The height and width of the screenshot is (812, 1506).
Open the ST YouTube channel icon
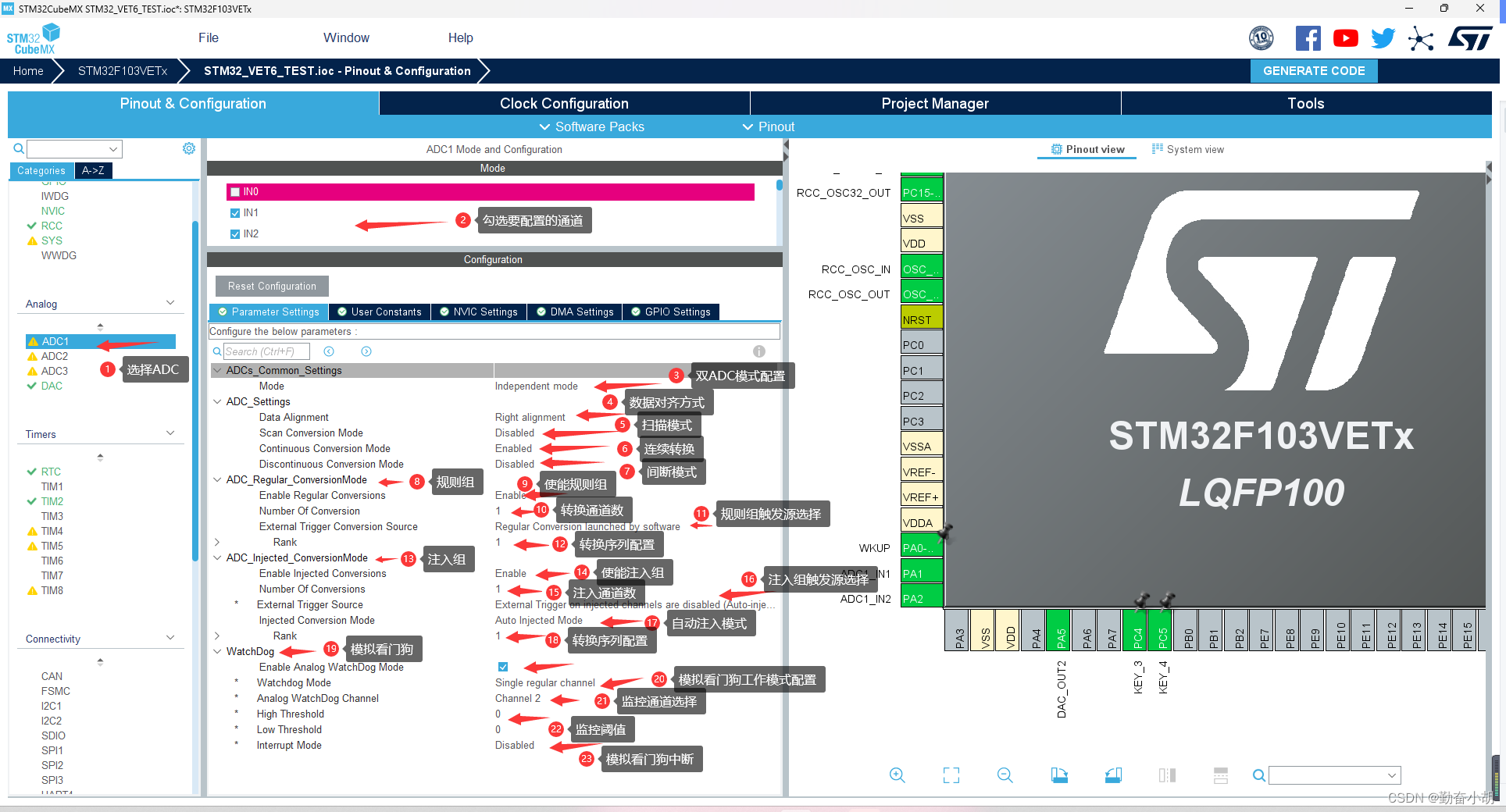[x=1346, y=38]
